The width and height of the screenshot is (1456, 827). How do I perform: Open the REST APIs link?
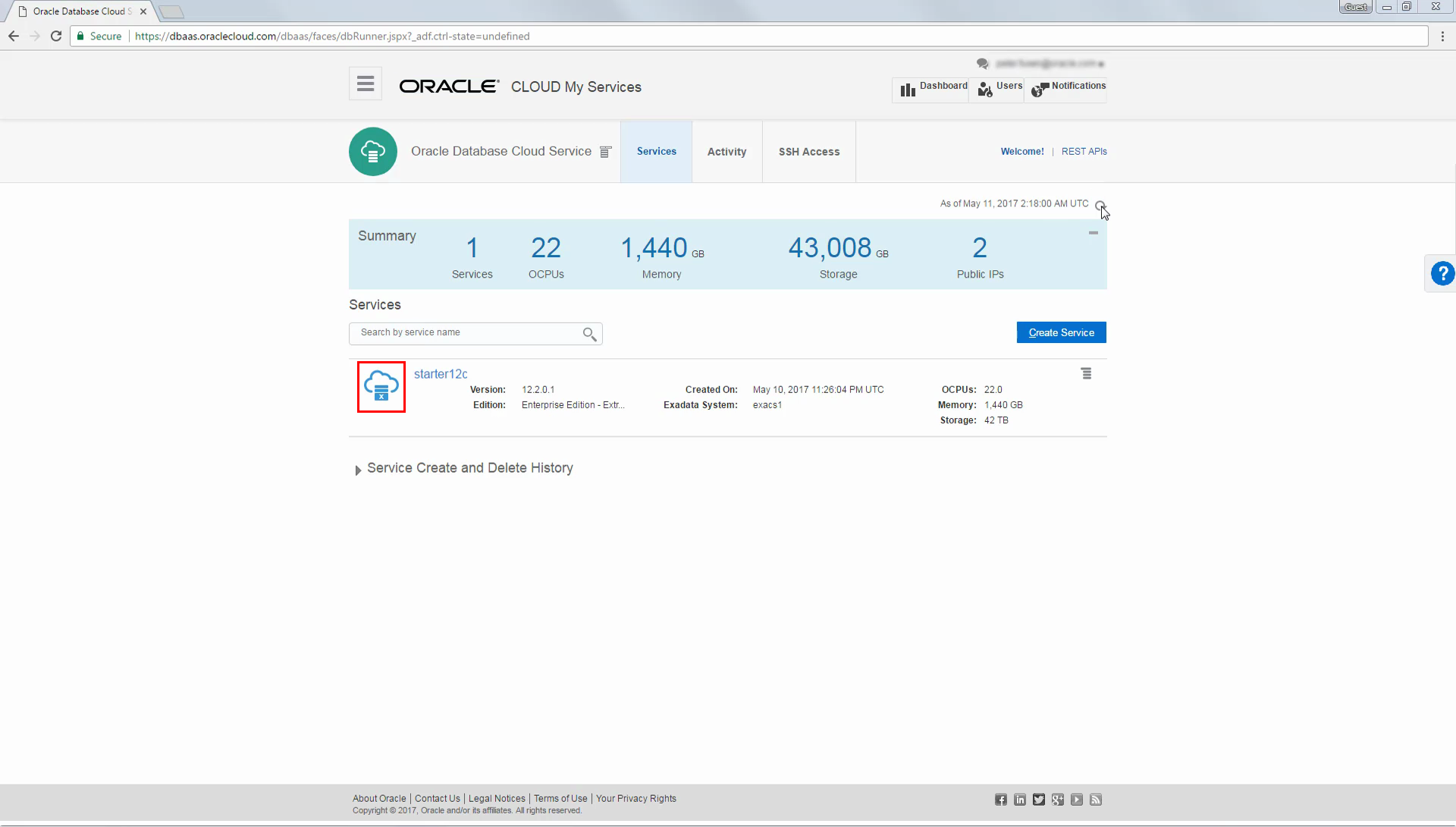(1084, 152)
